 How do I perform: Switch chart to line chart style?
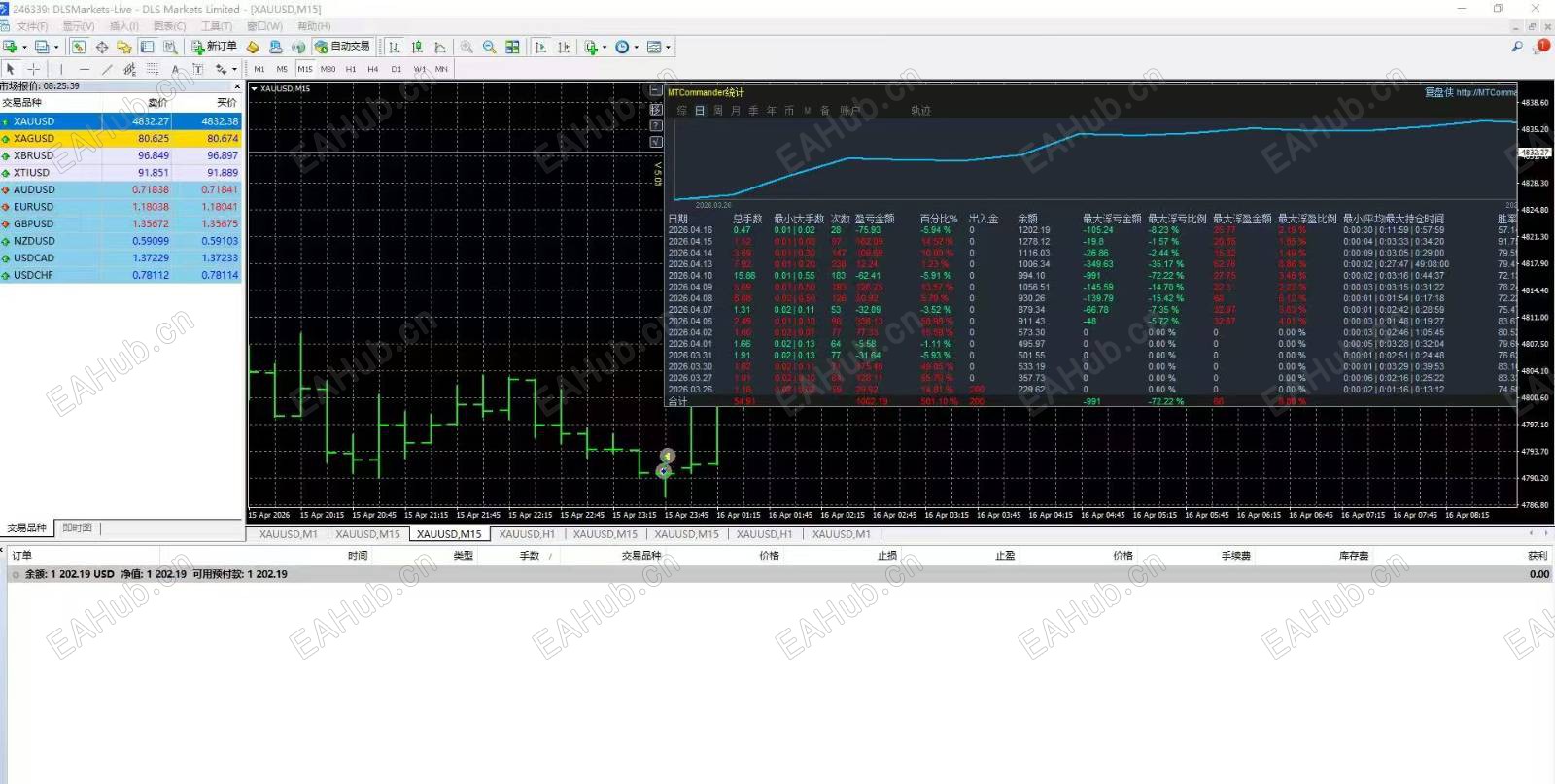click(440, 47)
